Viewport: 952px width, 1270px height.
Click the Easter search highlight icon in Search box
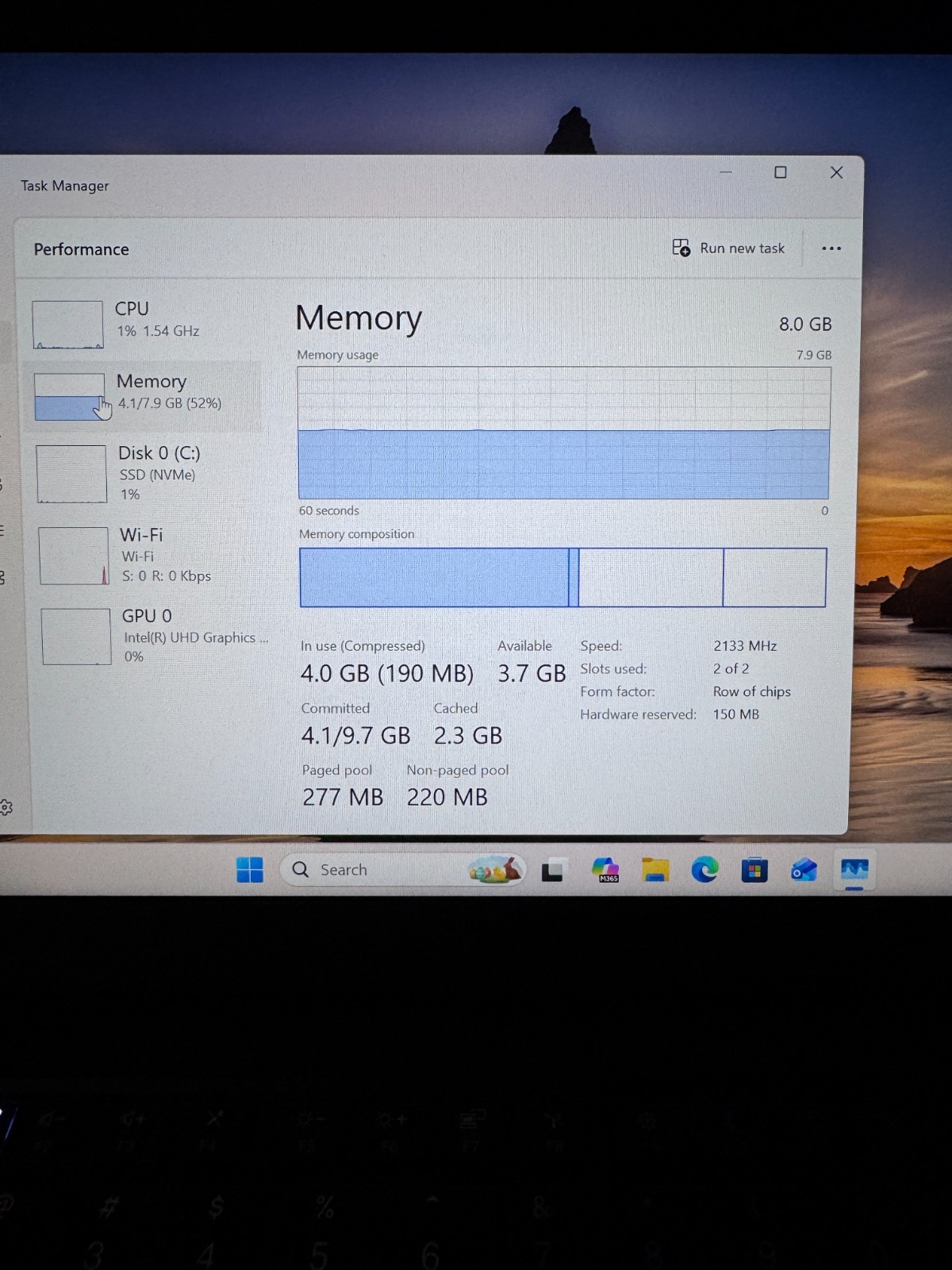(495, 870)
